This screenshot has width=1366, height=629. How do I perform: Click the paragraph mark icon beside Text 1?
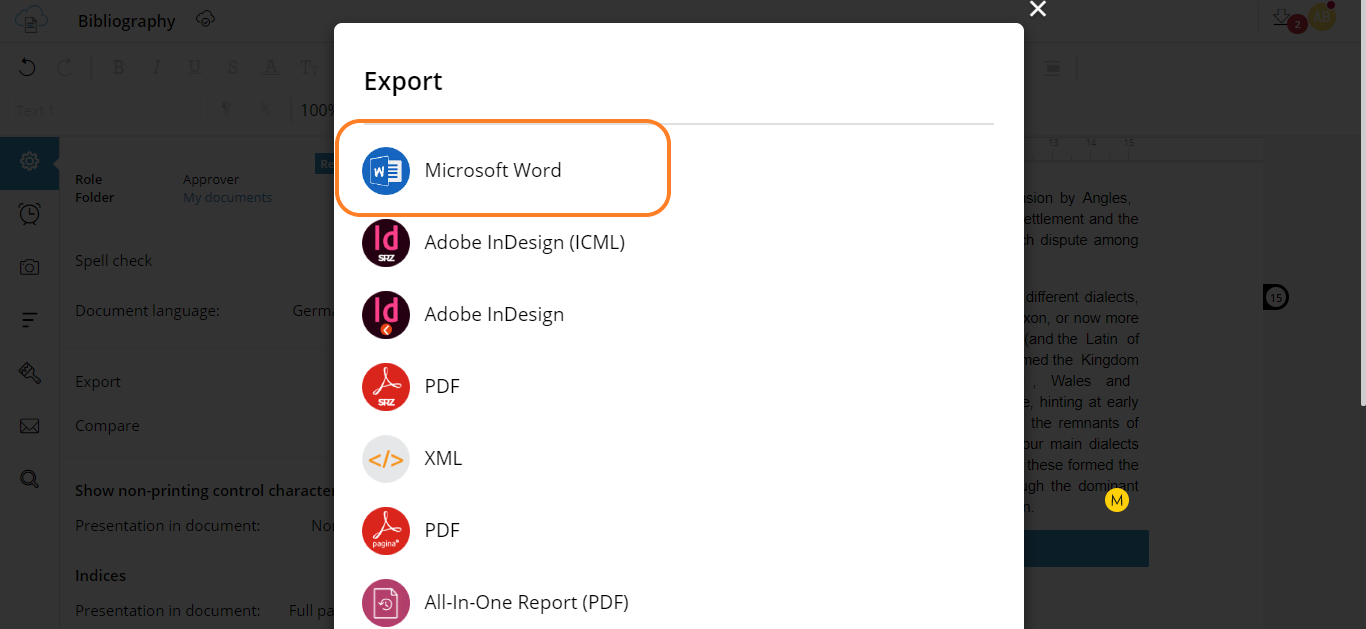coord(226,110)
